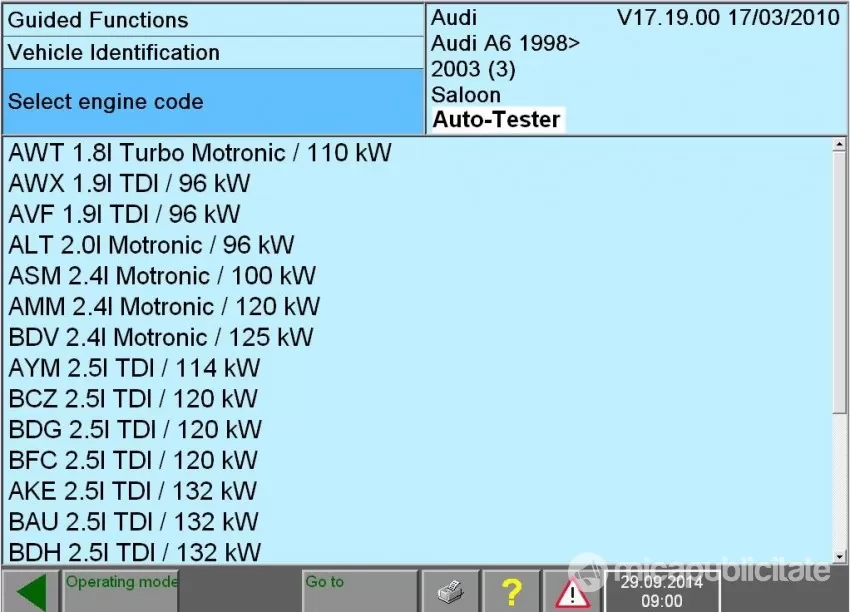Click the 2003 (3) model year line
850x612 pixels.
473,69
